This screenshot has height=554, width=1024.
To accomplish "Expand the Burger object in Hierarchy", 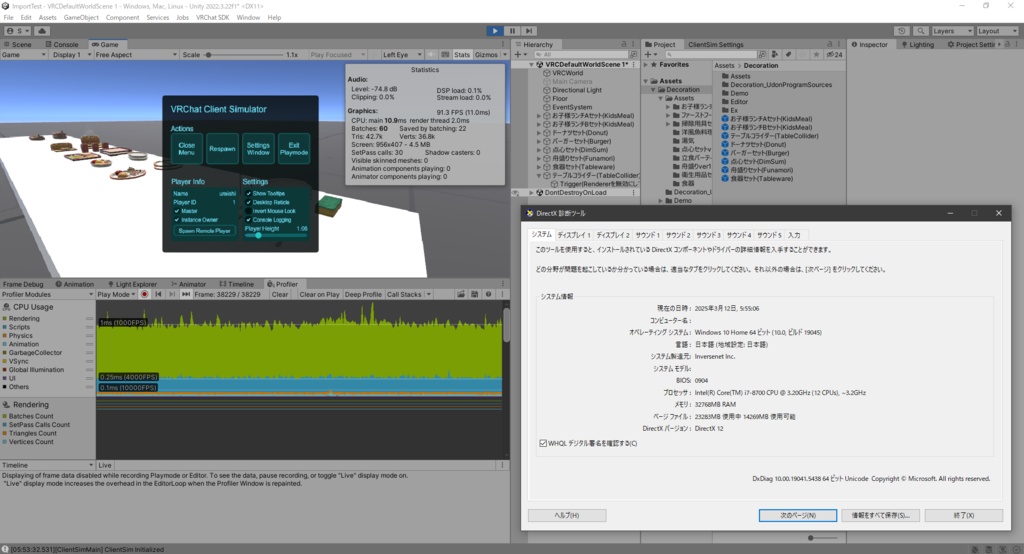I will point(539,141).
